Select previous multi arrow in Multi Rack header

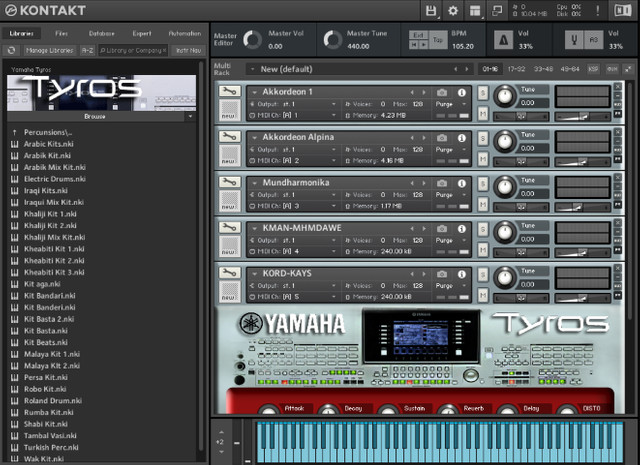(456, 69)
